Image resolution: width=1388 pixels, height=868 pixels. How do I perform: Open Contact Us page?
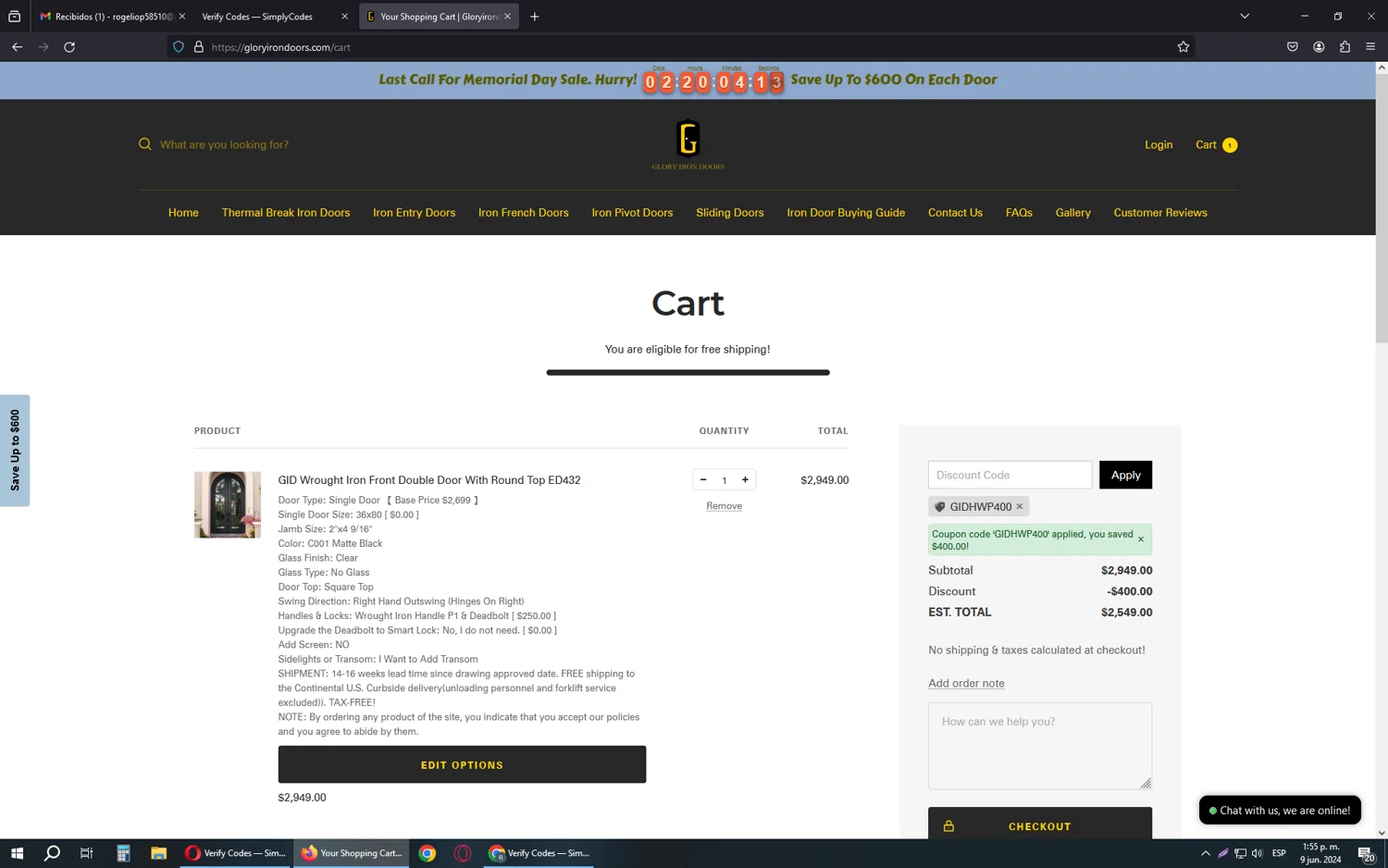tap(955, 213)
